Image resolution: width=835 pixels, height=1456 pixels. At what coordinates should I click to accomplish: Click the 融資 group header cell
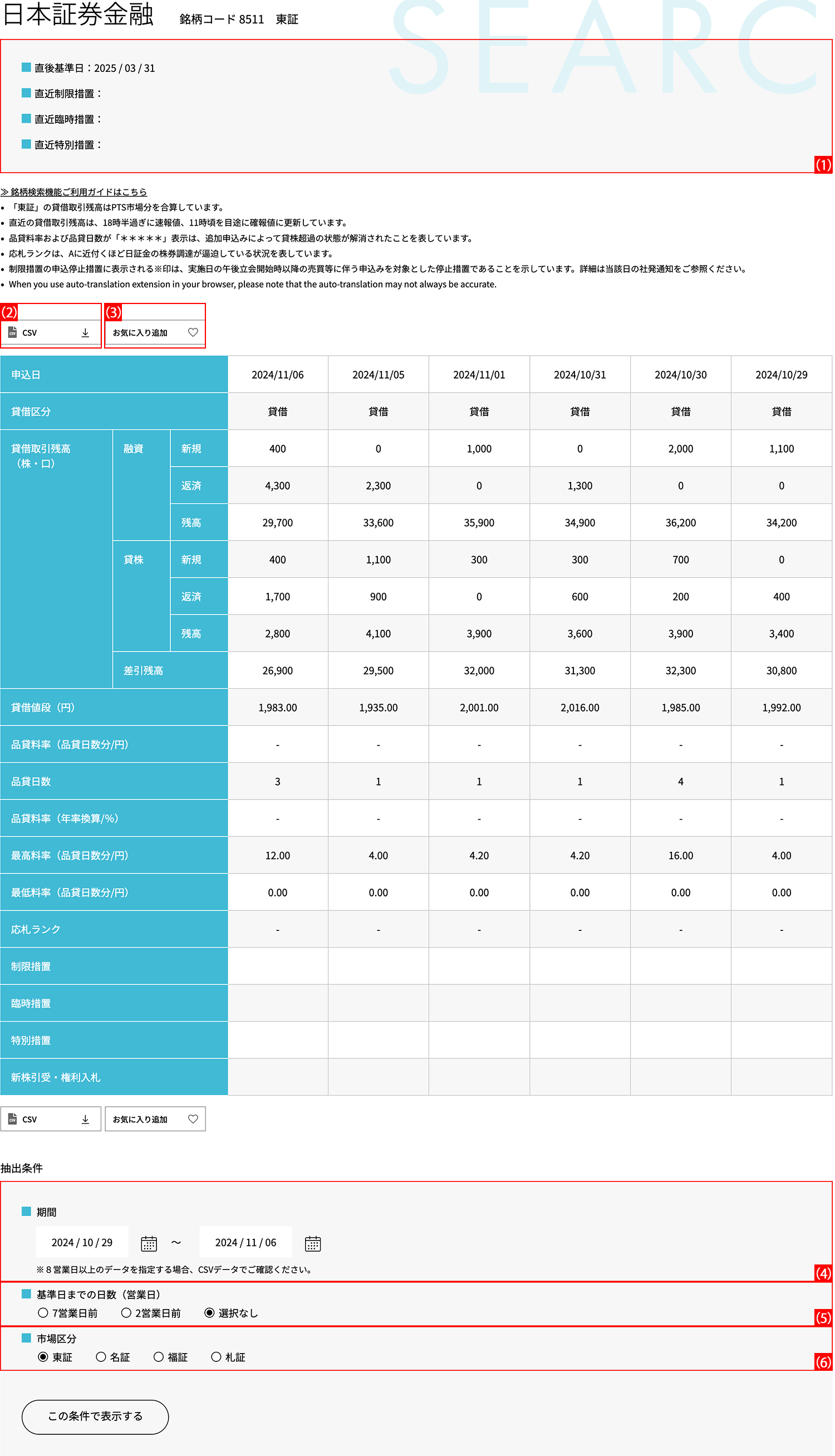pyautogui.click(x=141, y=485)
